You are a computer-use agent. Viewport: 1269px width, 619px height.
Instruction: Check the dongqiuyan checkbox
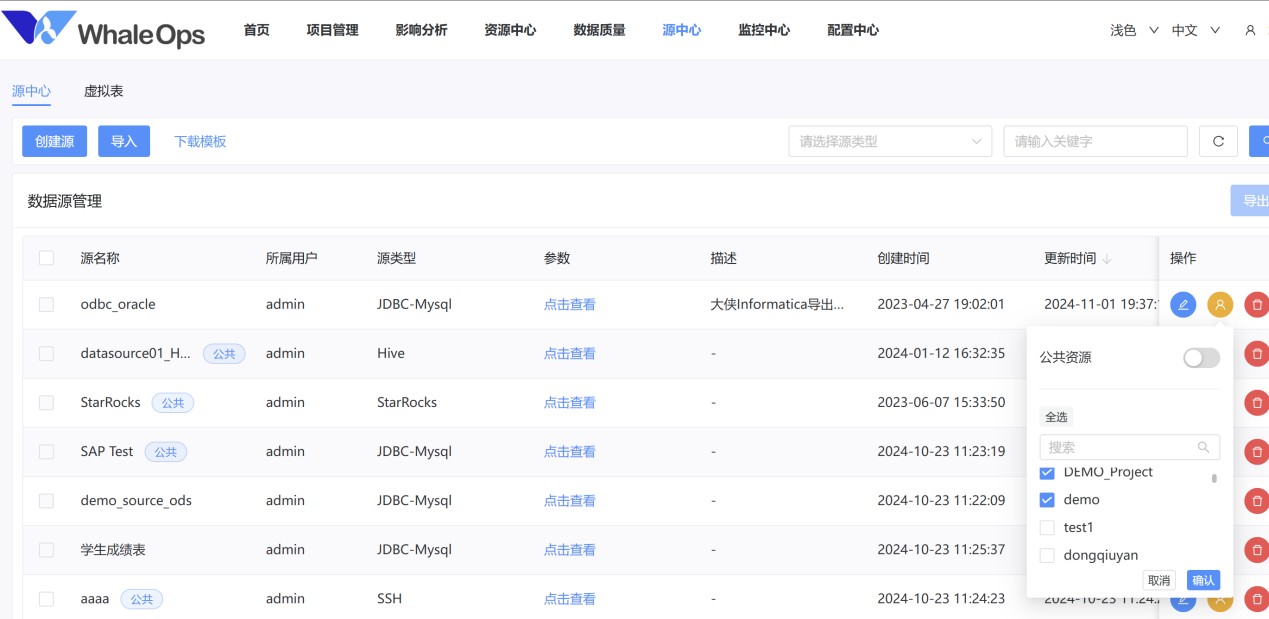[x=1047, y=555]
